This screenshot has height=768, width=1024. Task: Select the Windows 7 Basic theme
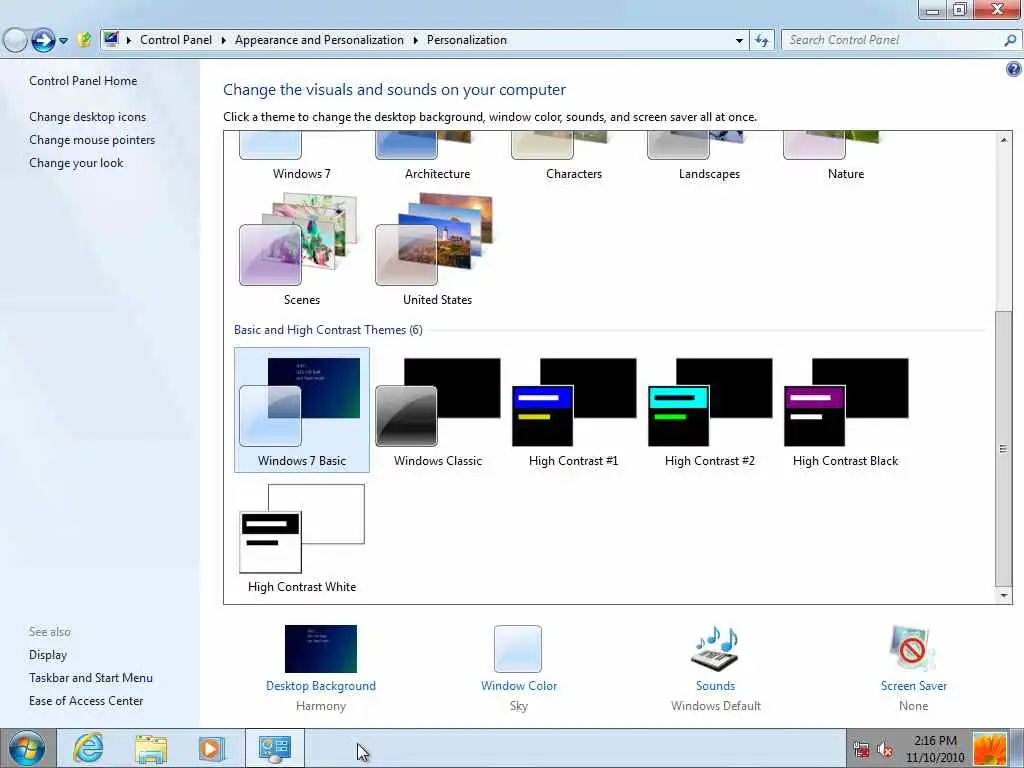(302, 410)
